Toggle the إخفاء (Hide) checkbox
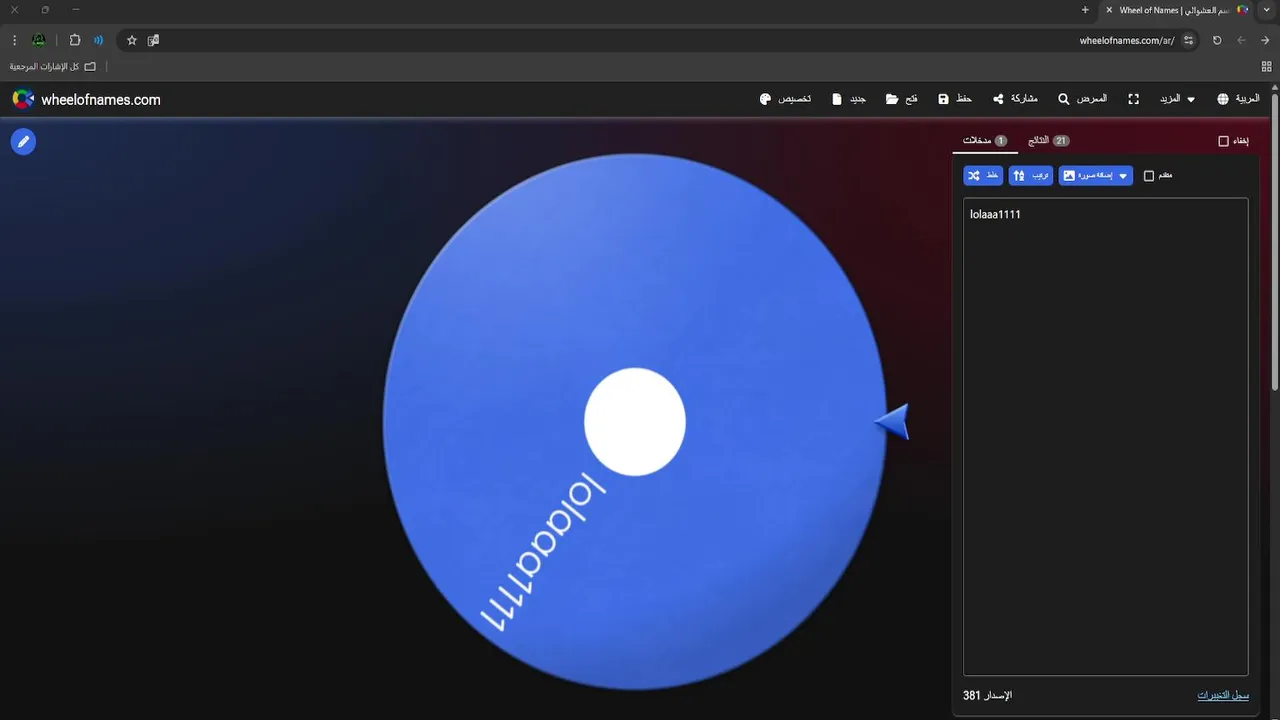 [1223, 141]
